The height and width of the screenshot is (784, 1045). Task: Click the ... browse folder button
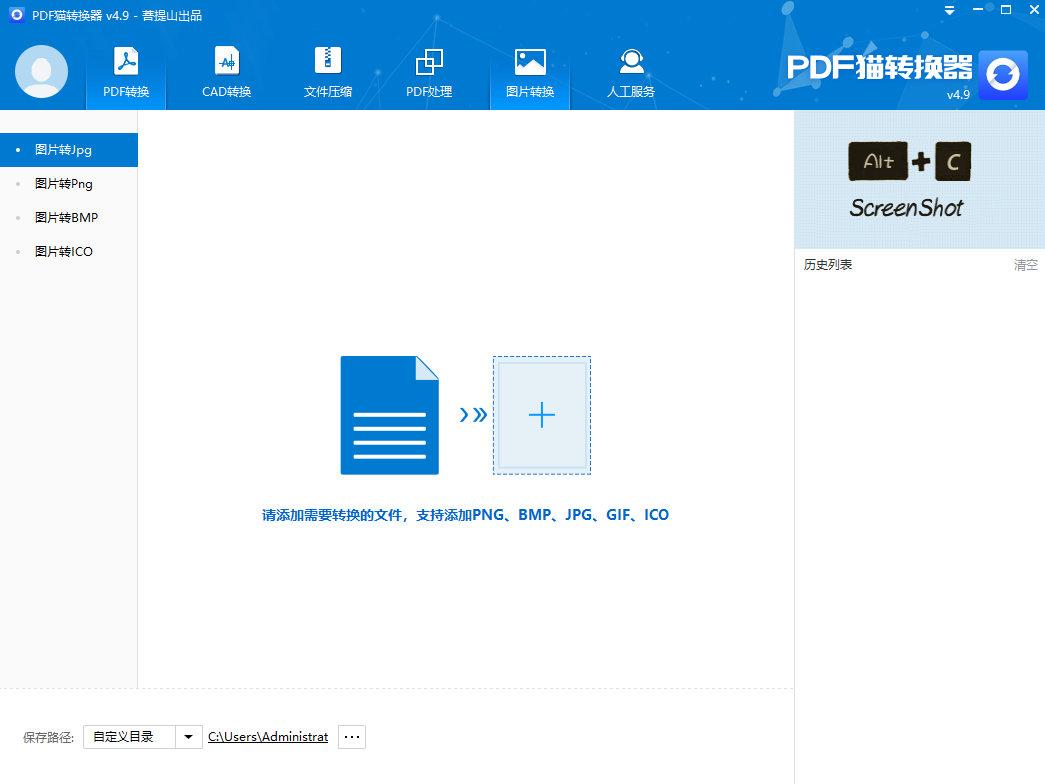coord(351,736)
